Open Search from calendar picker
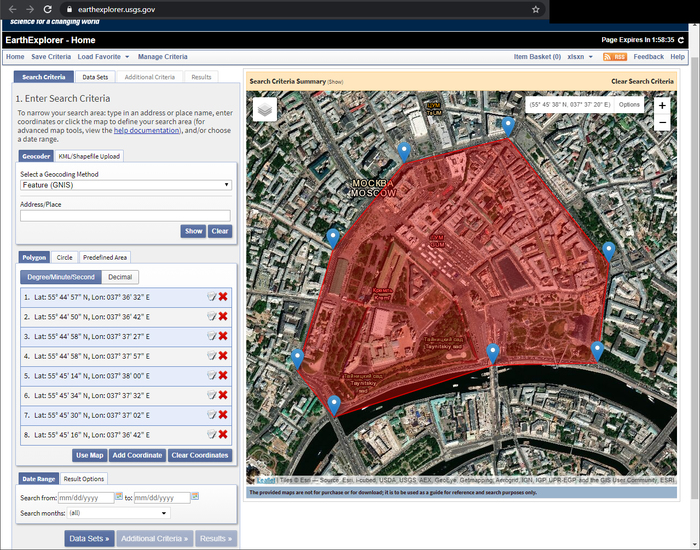The height and width of the screenshot is (550, 700). [119, 496]
